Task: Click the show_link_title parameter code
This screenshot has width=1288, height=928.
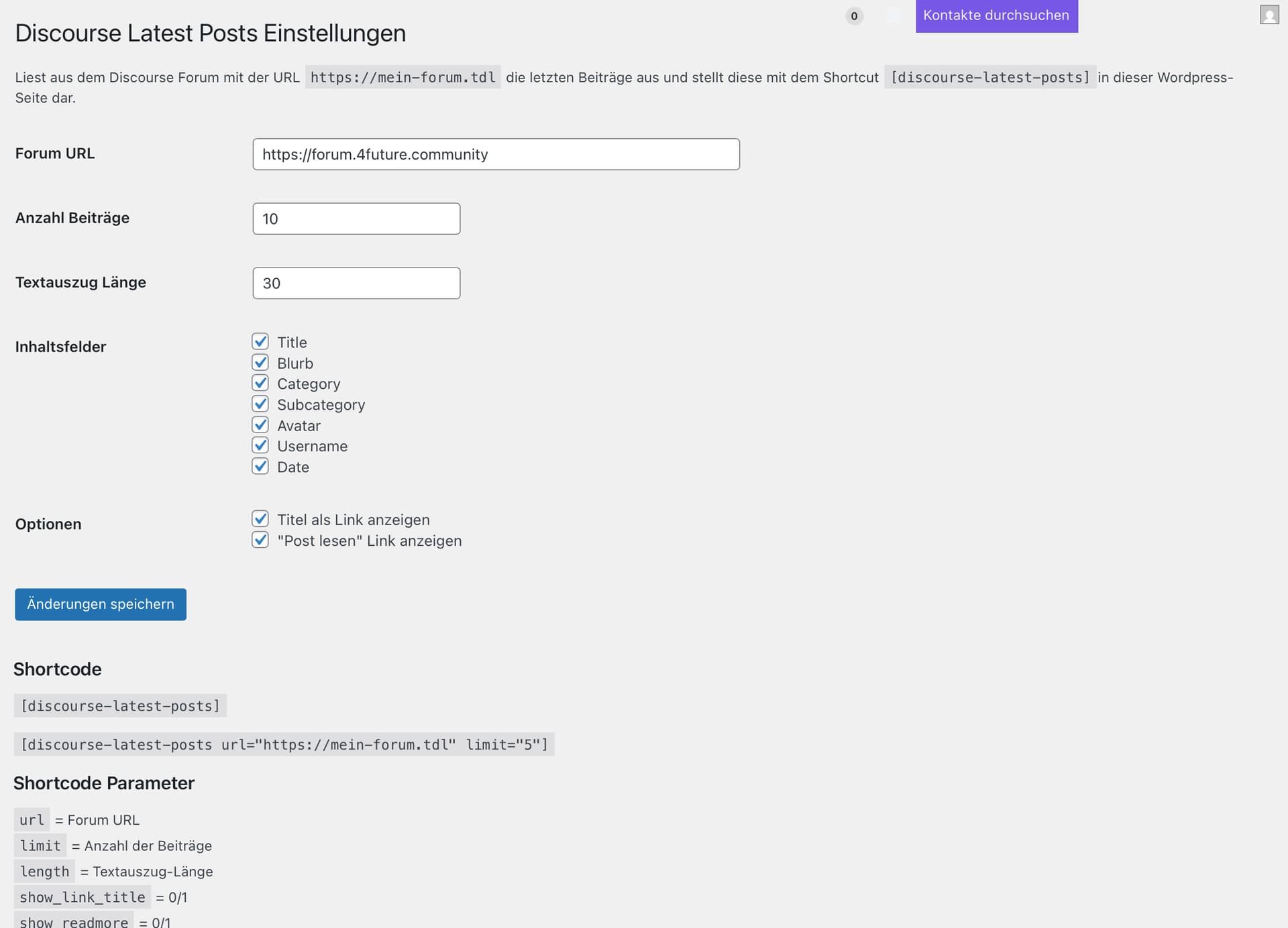Action: (82, 897)
